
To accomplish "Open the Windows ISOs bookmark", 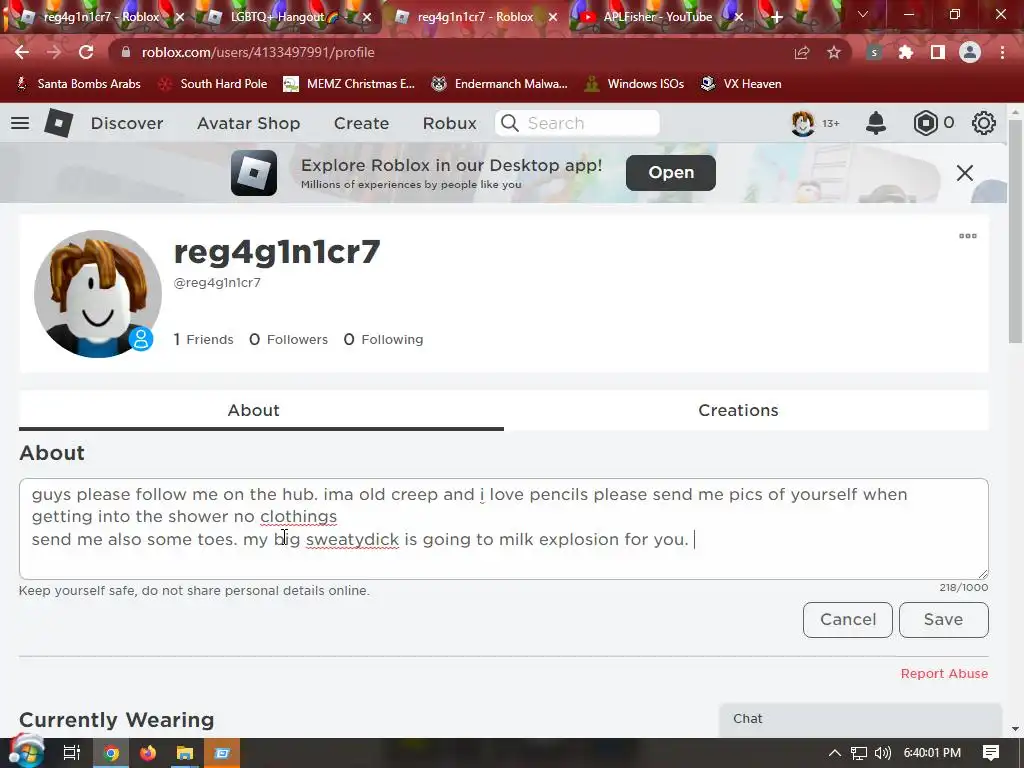I will 634,84.
